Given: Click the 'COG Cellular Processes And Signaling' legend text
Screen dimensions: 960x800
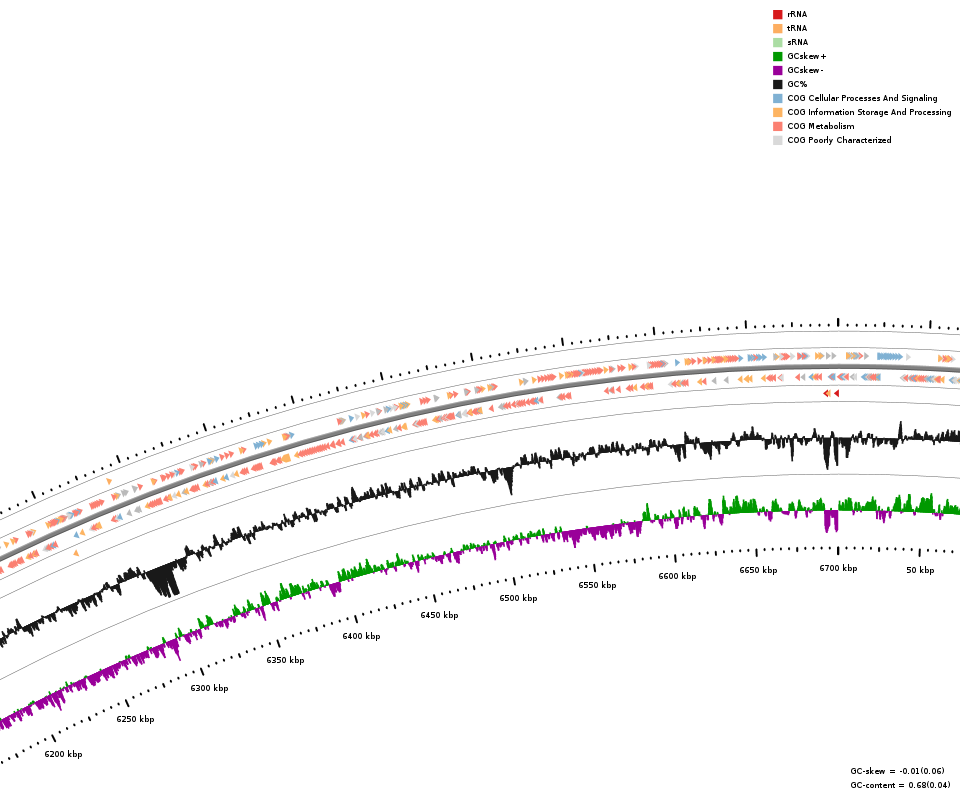Looking at the screenshot, I should tap(862, 99).
